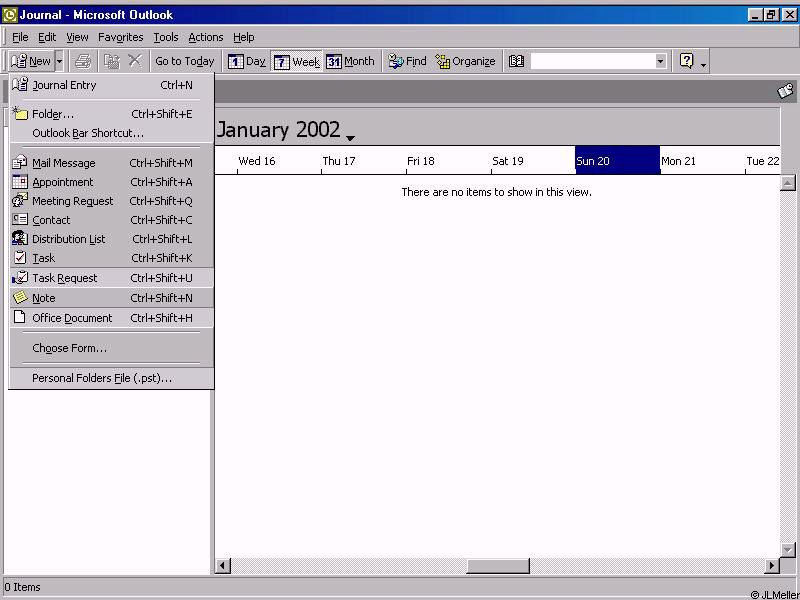Select Note menu item
This screenshot has height=600, width=800.
111,298
